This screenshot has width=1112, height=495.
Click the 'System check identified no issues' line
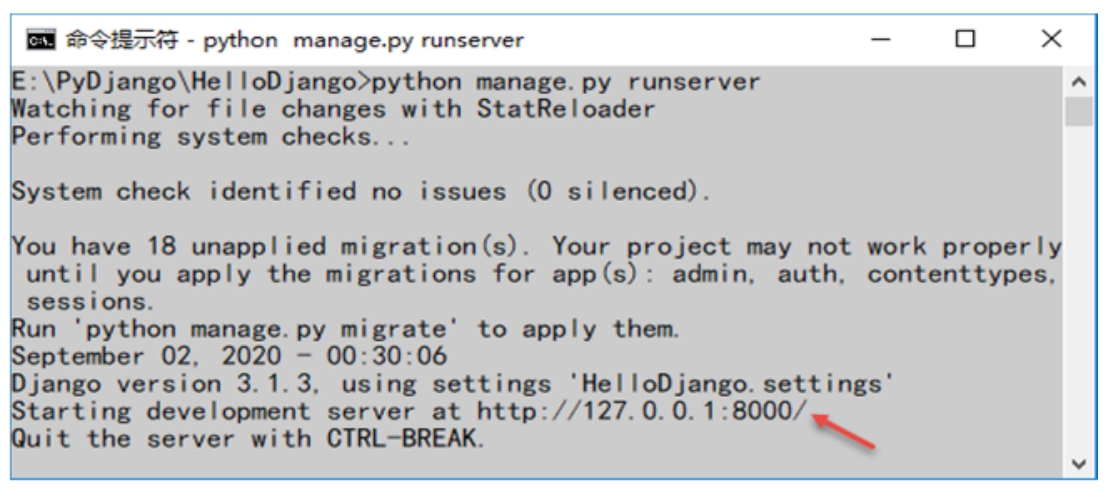tap(361, 191)
